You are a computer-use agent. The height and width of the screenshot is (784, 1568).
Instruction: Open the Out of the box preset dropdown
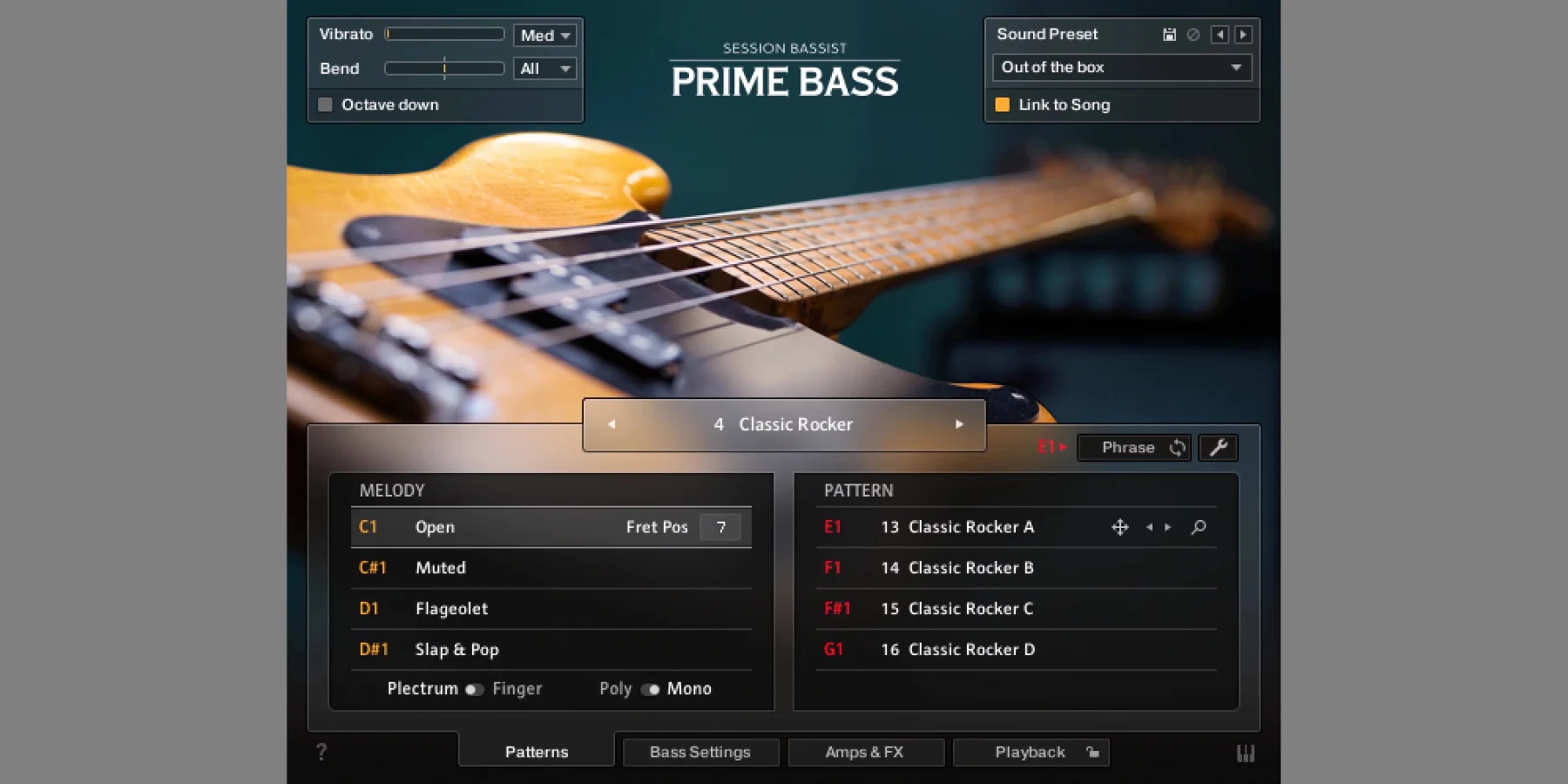click(x=1121, y=67)
